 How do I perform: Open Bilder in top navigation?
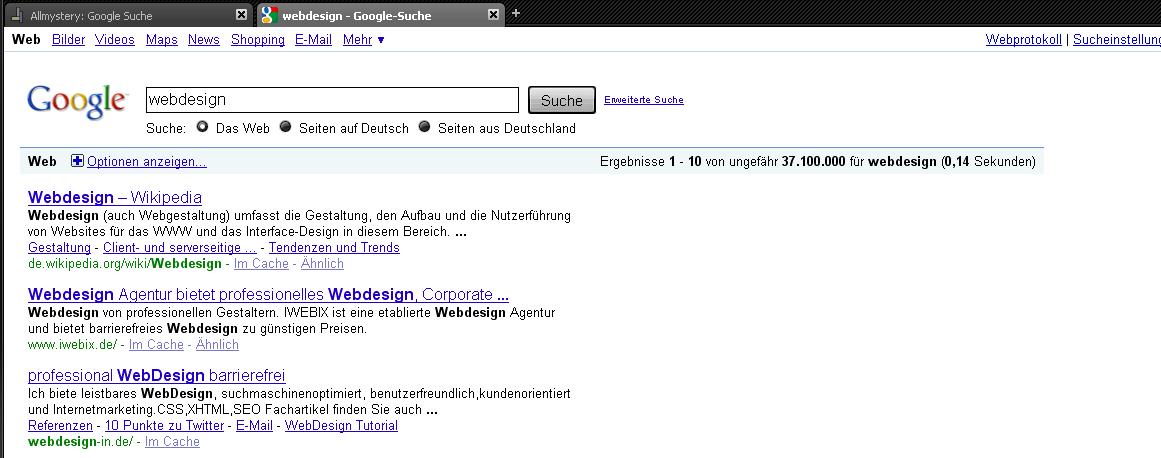[68, 40]
